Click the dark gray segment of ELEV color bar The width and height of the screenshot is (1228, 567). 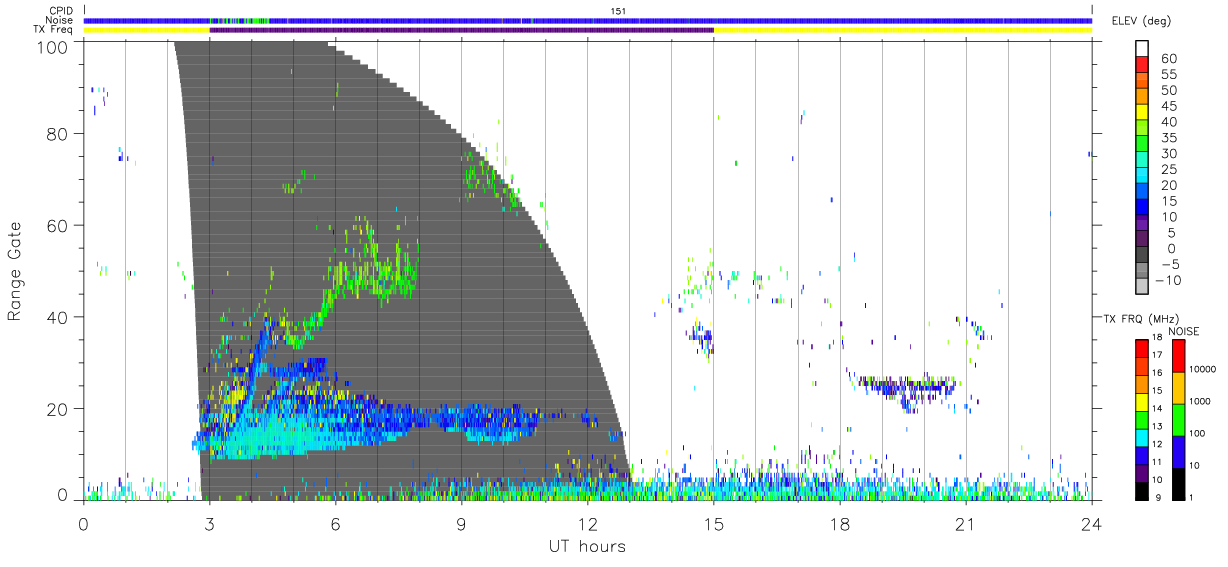(x=1142, y=255)
